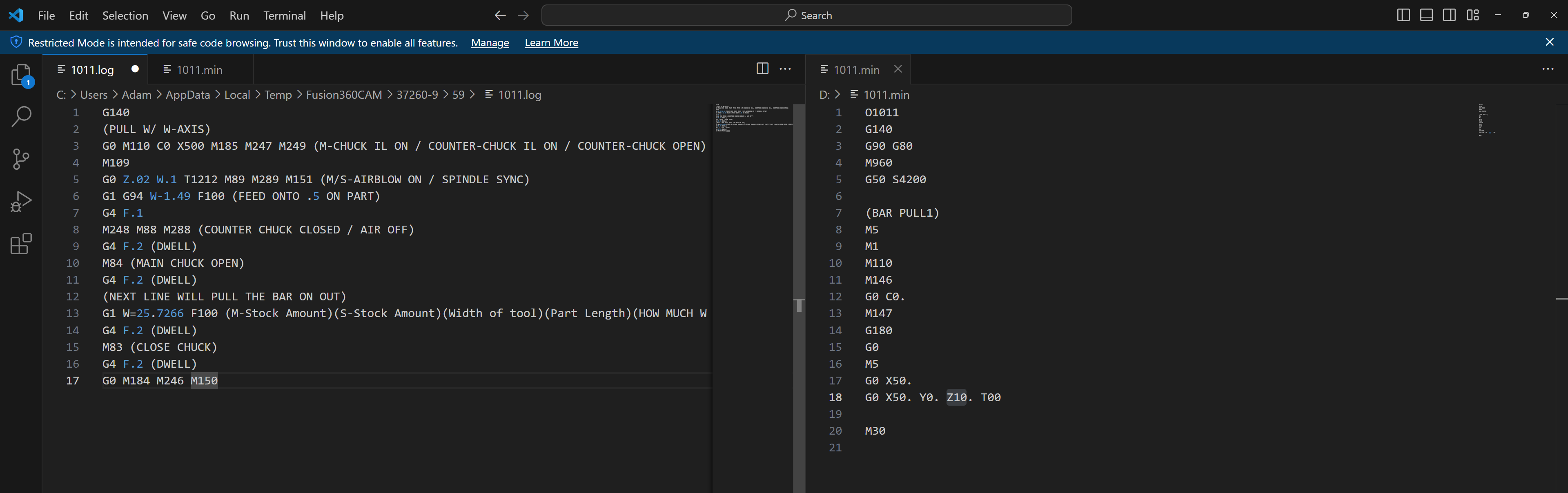Expand the Fusion360CAM breadcrumb folder
Screen dimensions: 1568x493
pyautogui.click(x=343, y=95)
